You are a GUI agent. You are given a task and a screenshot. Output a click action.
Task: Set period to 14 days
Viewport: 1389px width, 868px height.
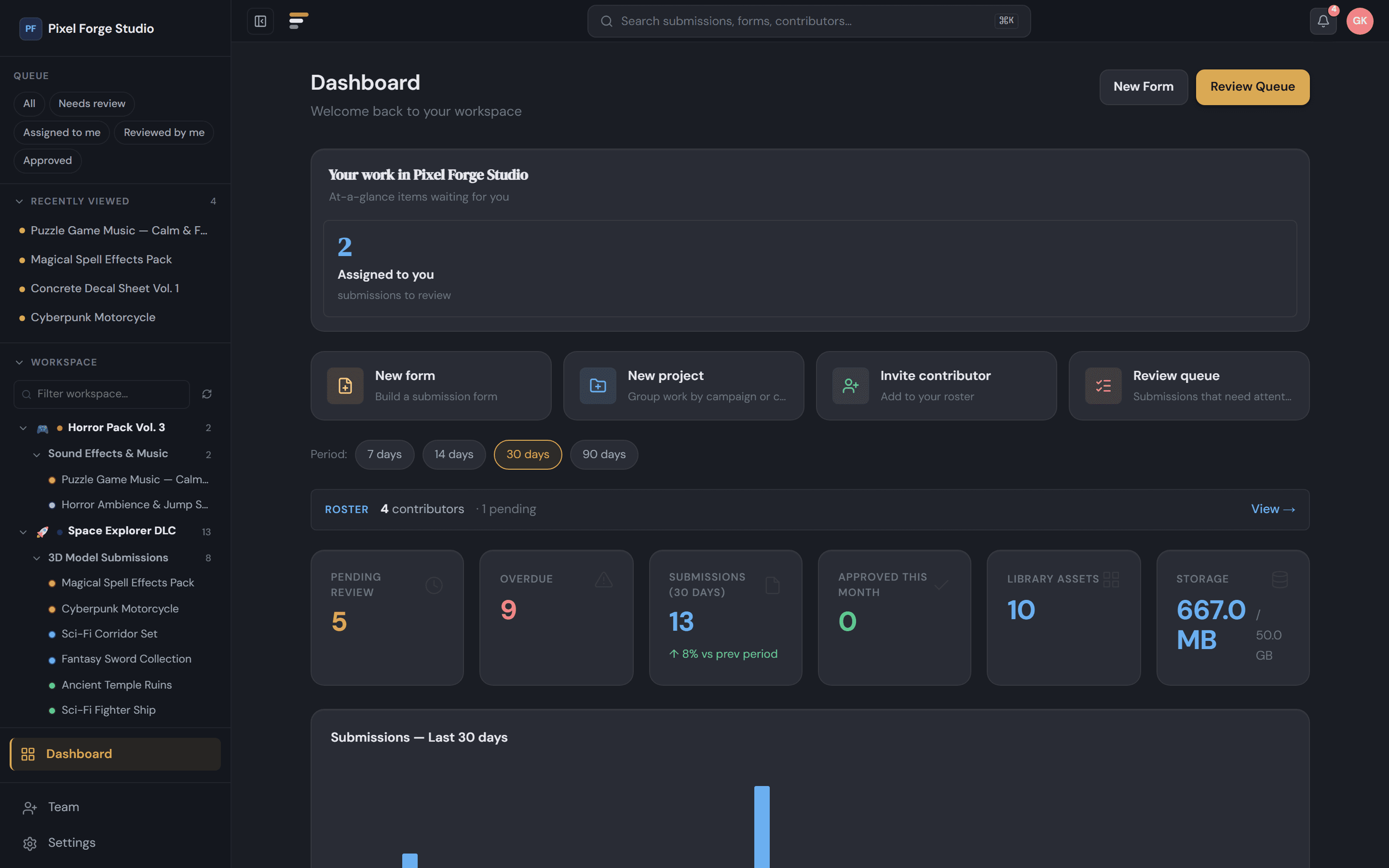[454, 455]
